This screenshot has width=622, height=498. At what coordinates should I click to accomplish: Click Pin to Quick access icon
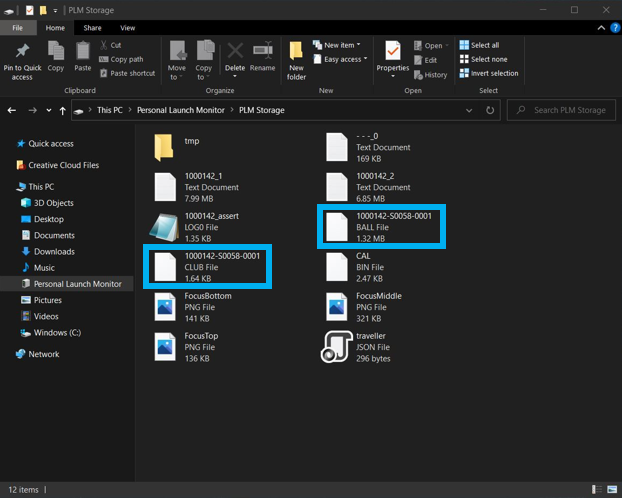(22, 61)
